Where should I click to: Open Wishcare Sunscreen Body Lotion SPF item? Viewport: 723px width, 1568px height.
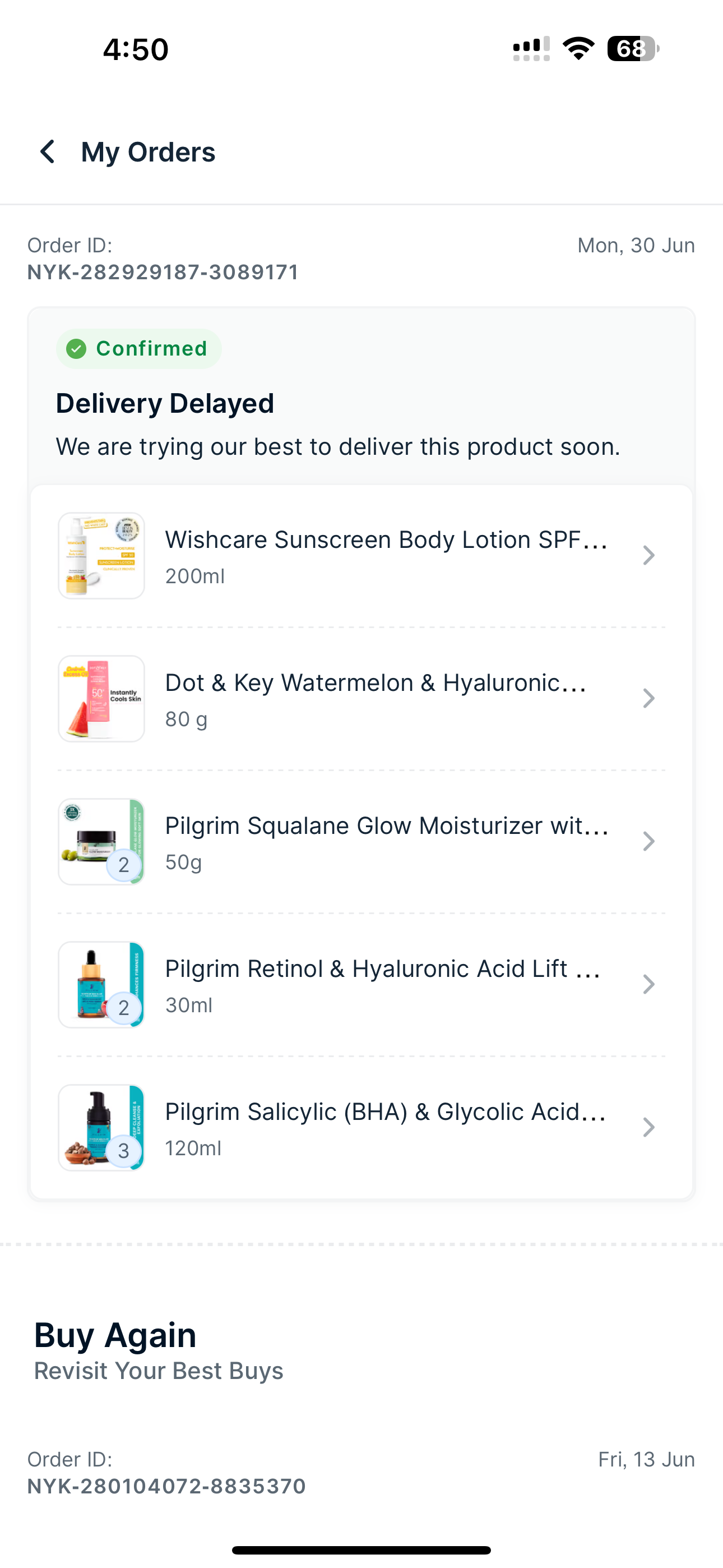[386, 540]
